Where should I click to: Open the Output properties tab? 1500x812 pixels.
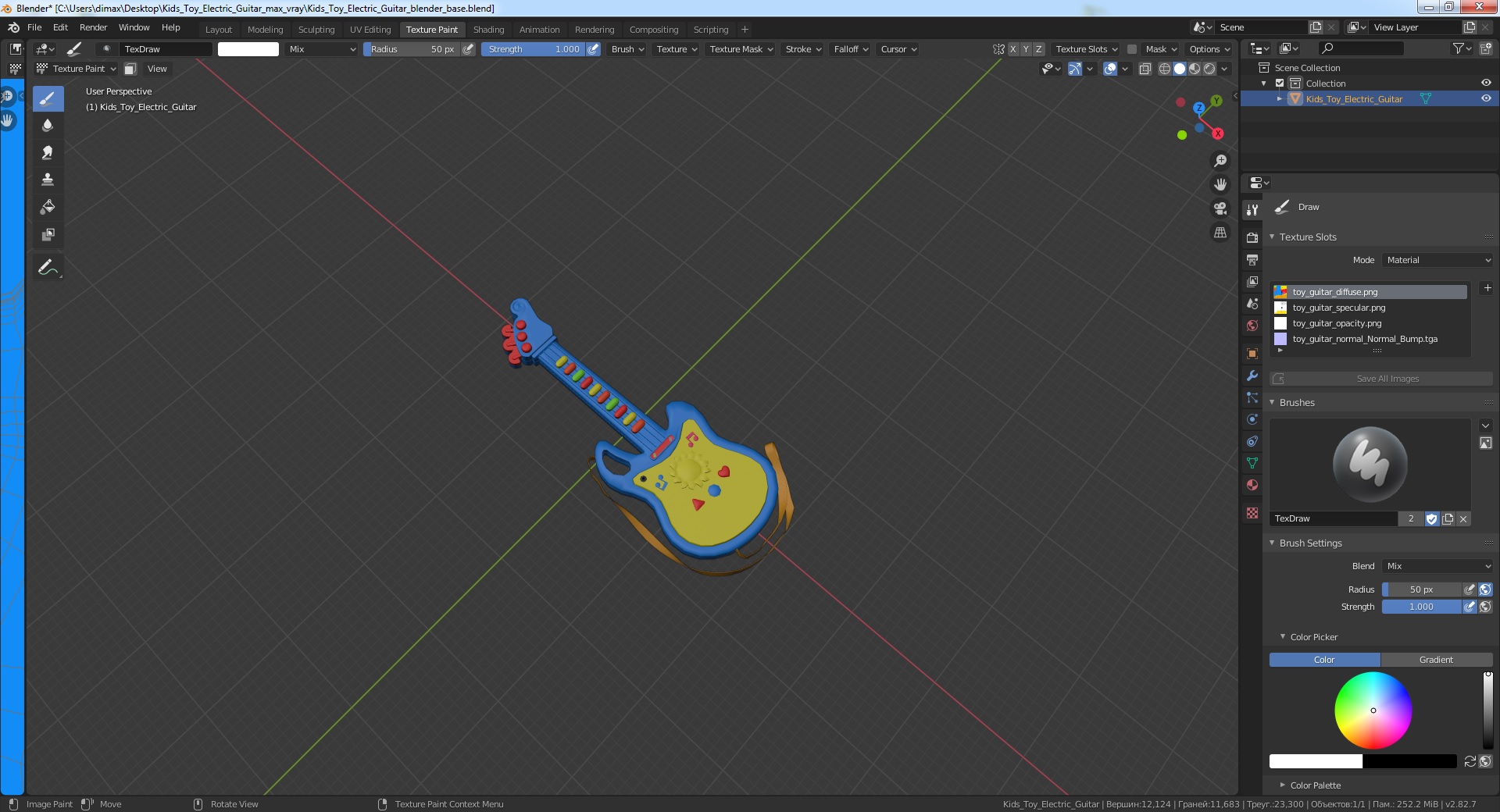(x=1252, y=259)
